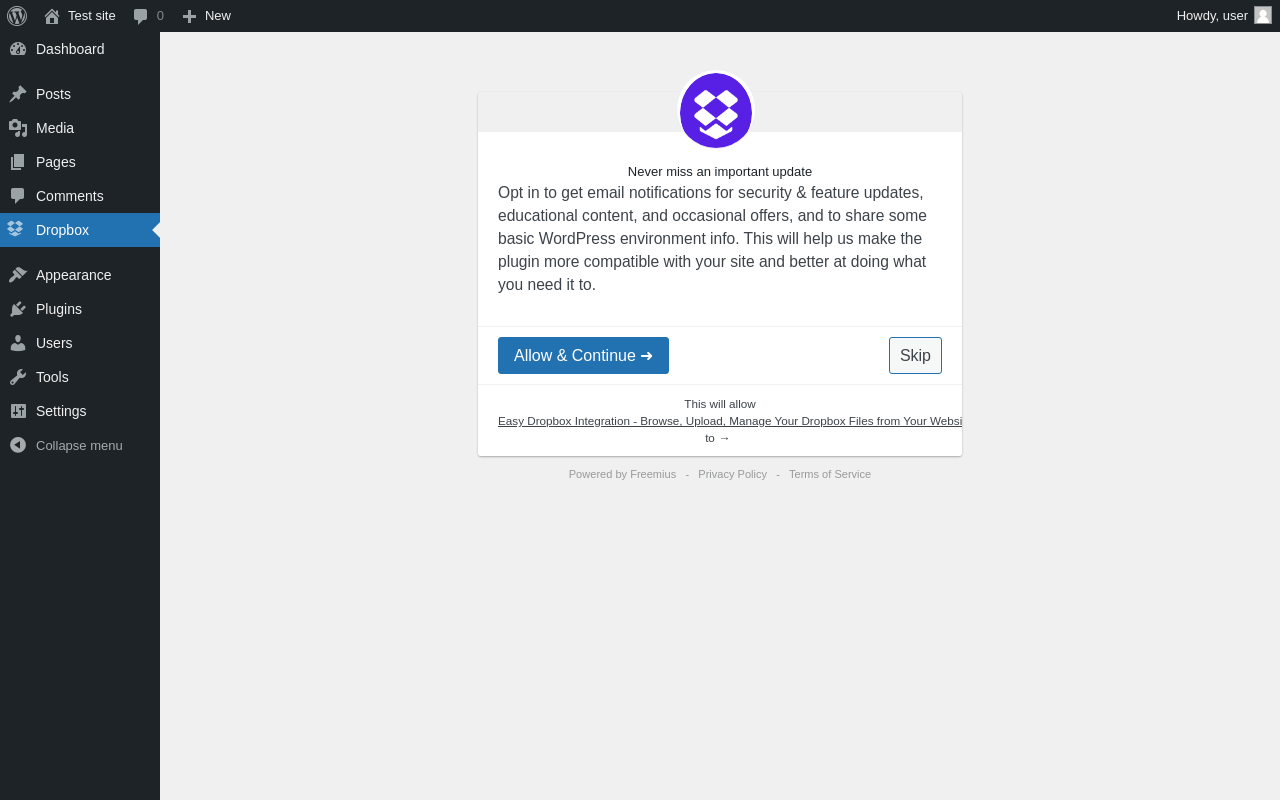Open the Comments sidebar menu label
1280x800 pixels.
(70, 196)
